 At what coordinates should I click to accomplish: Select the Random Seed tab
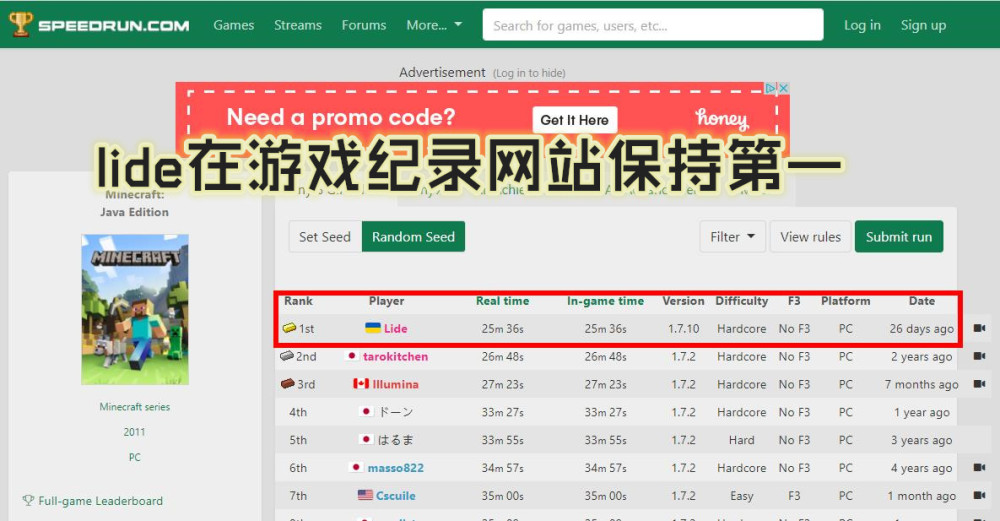tap(413, 237)
